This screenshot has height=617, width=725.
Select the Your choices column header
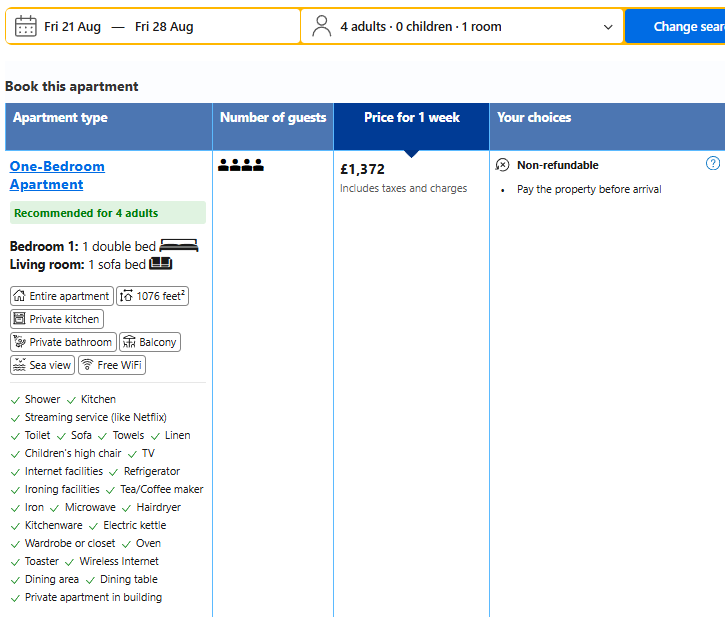[607, 126]
